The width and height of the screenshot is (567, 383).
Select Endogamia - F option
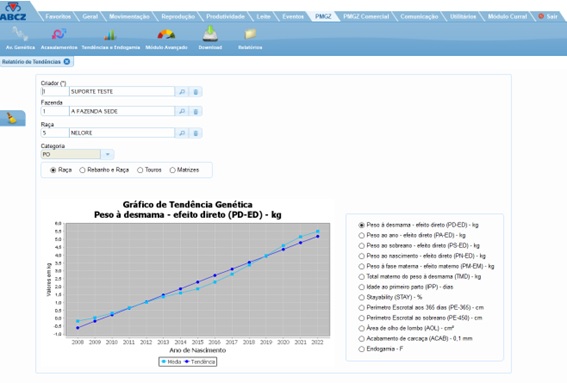361,349
